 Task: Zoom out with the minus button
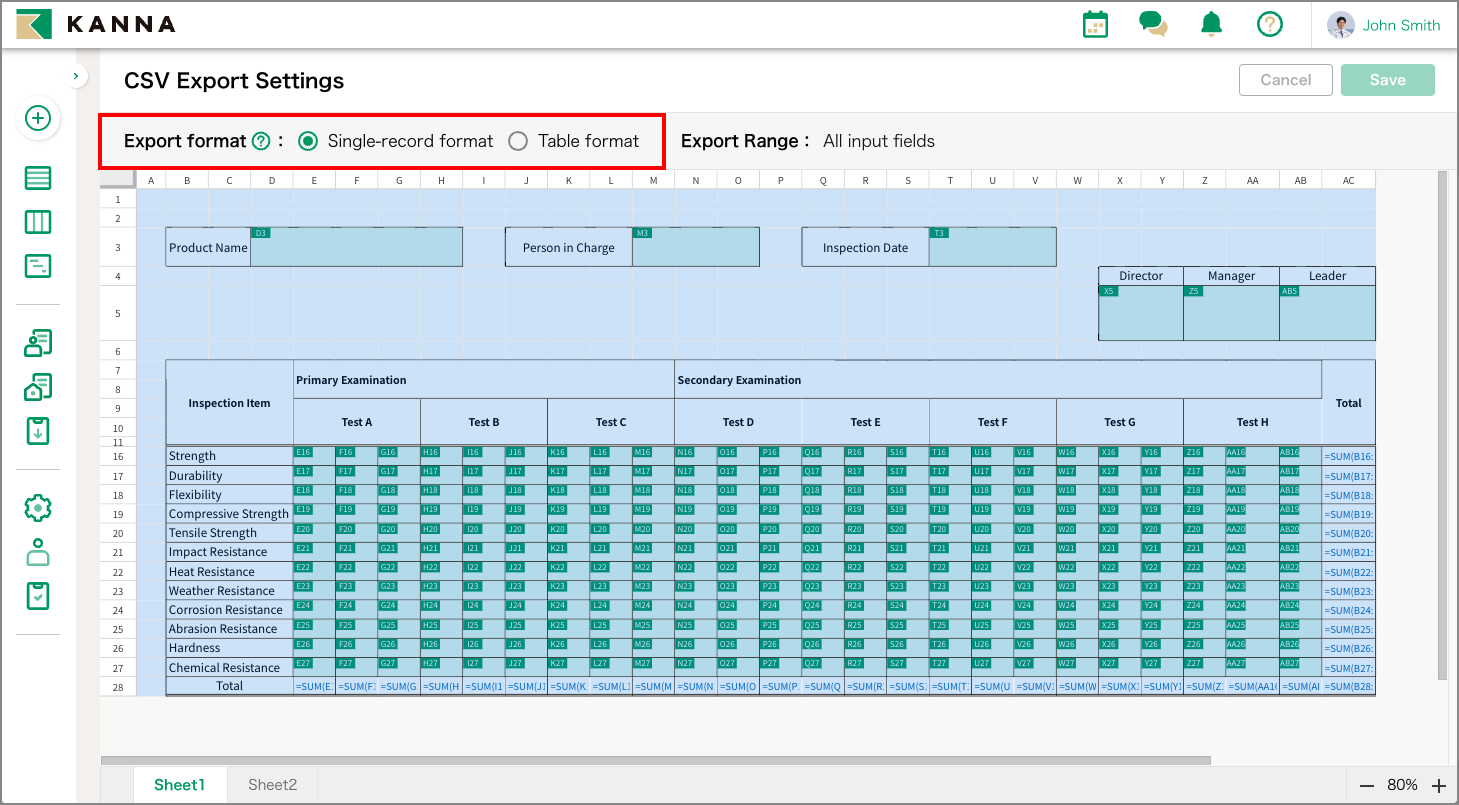(1366, 786)
